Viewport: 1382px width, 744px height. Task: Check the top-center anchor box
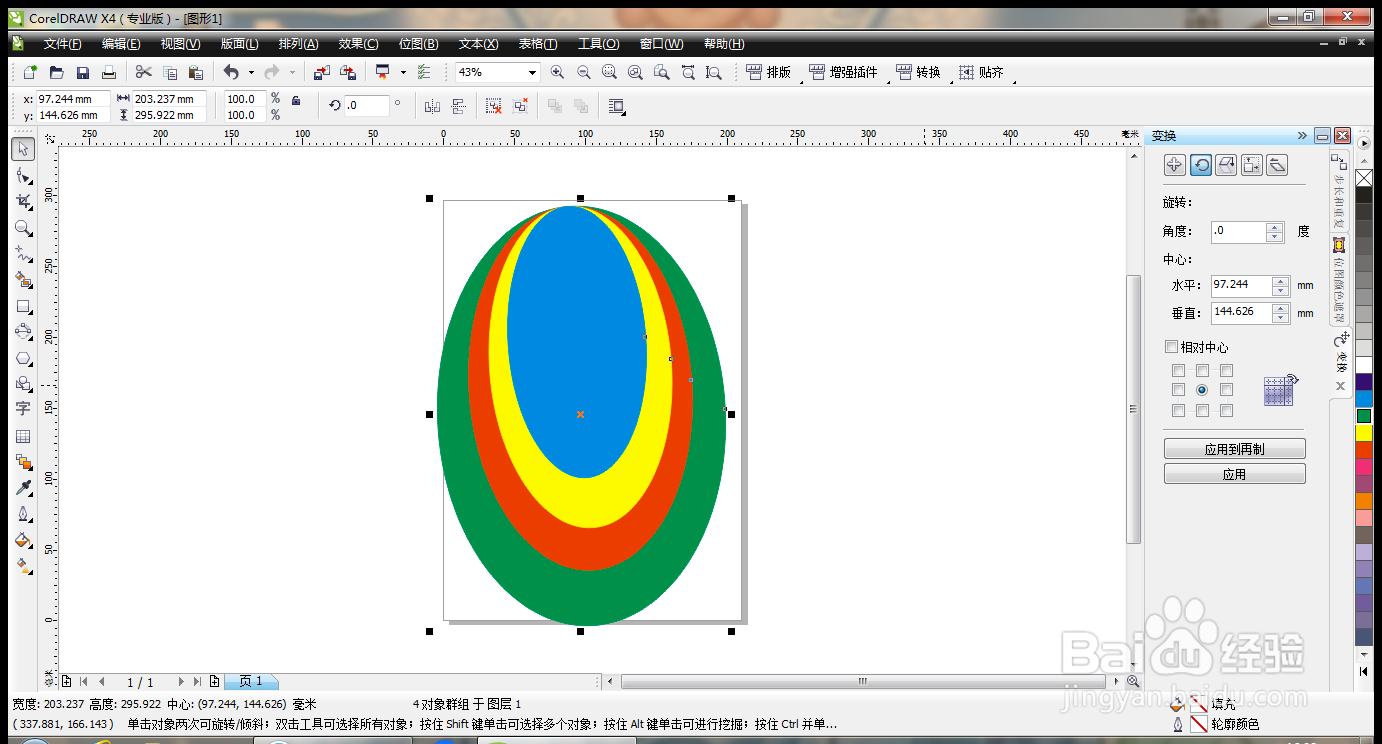coord(1202,370)
